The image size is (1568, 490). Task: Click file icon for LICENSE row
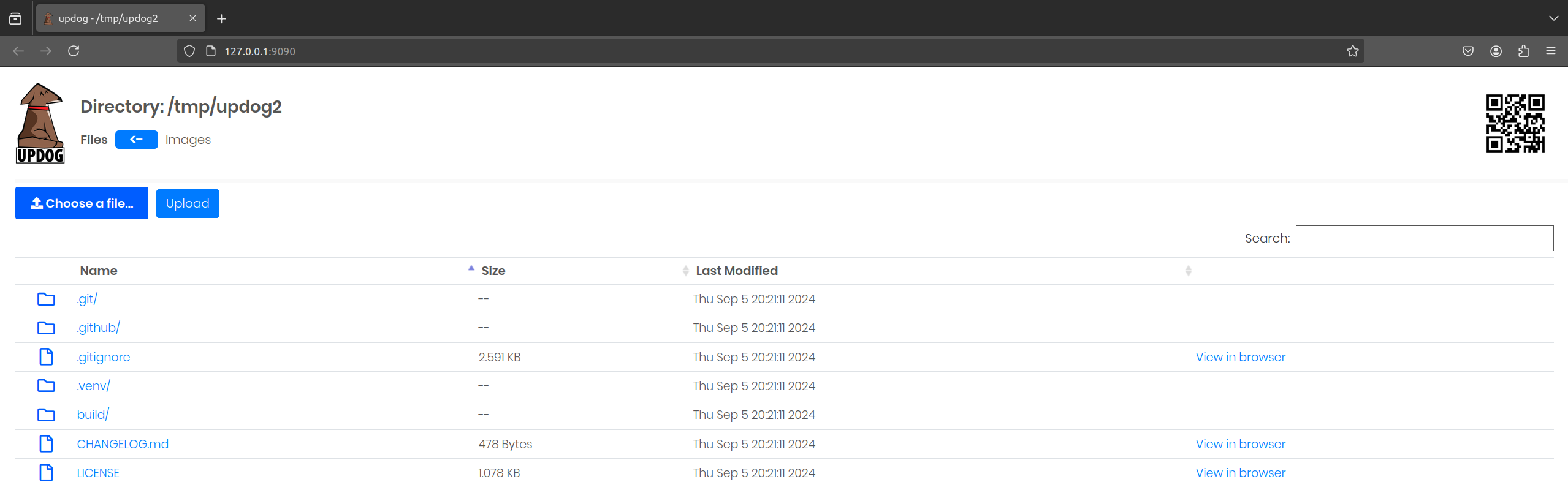[x=46, y=472]
